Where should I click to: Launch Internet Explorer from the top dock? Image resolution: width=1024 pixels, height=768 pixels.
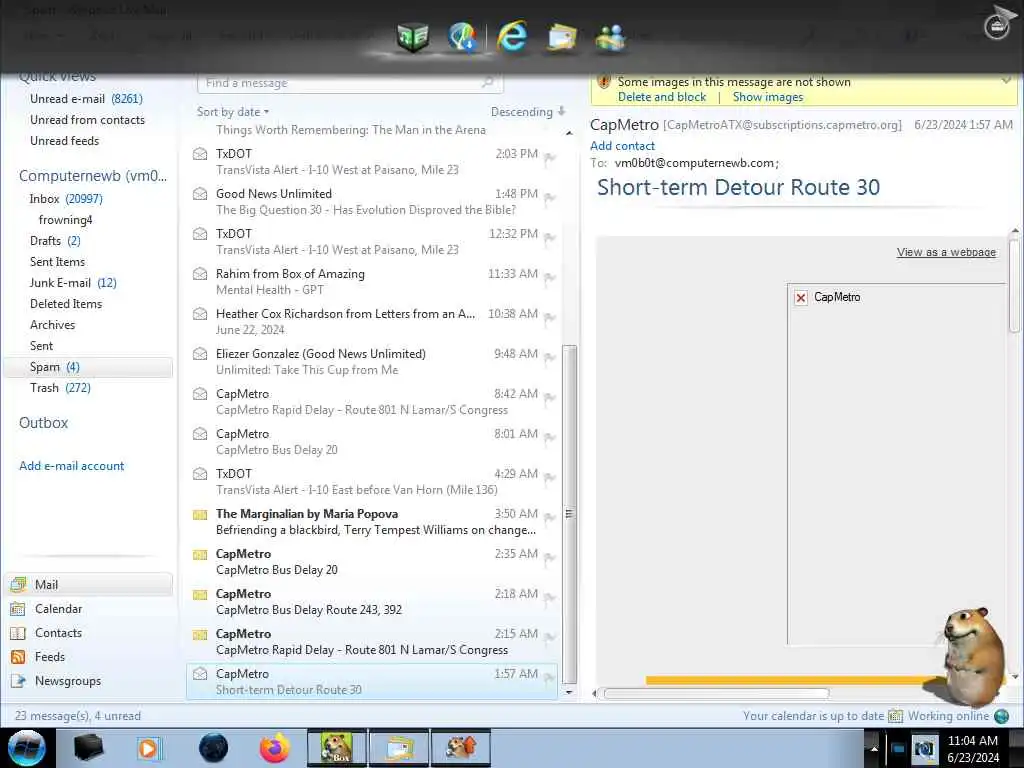coord(512,36)
